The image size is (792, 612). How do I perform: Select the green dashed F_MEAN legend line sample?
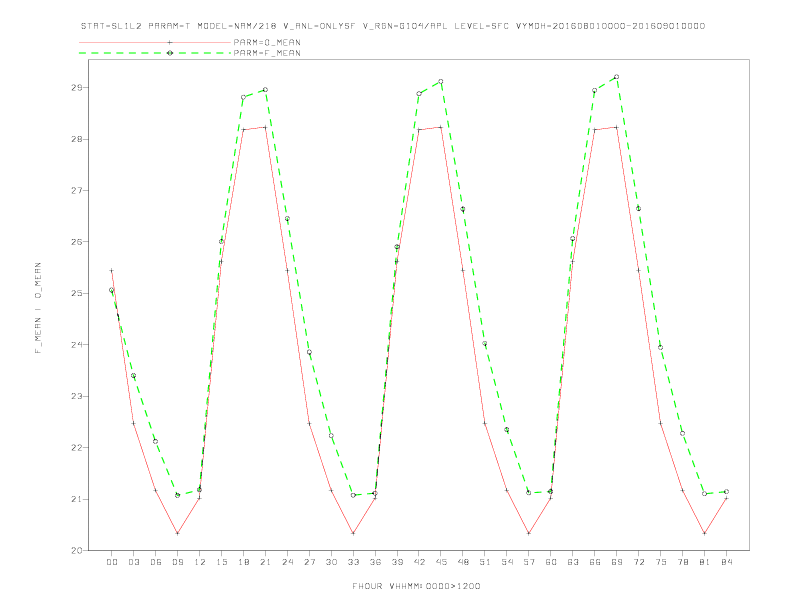[x=155, y=53]
